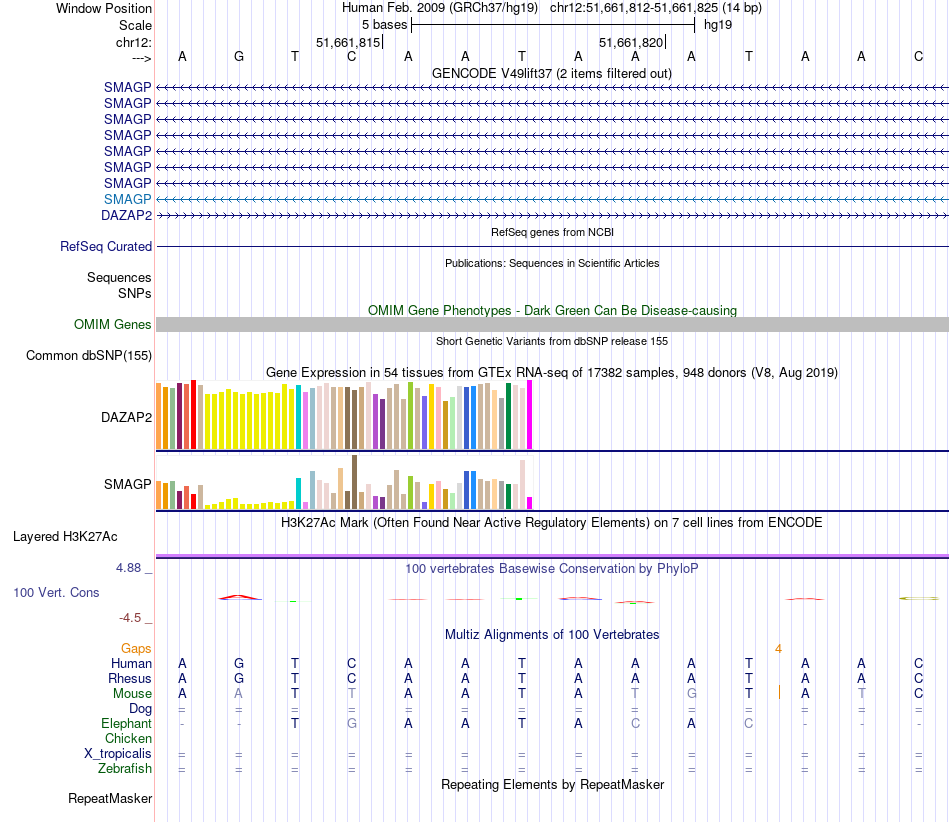Open the GENCODE V49lift37 track title
The width and height of the screenshot is (950, 822).
pyautogui.click(x=551, y=73)
